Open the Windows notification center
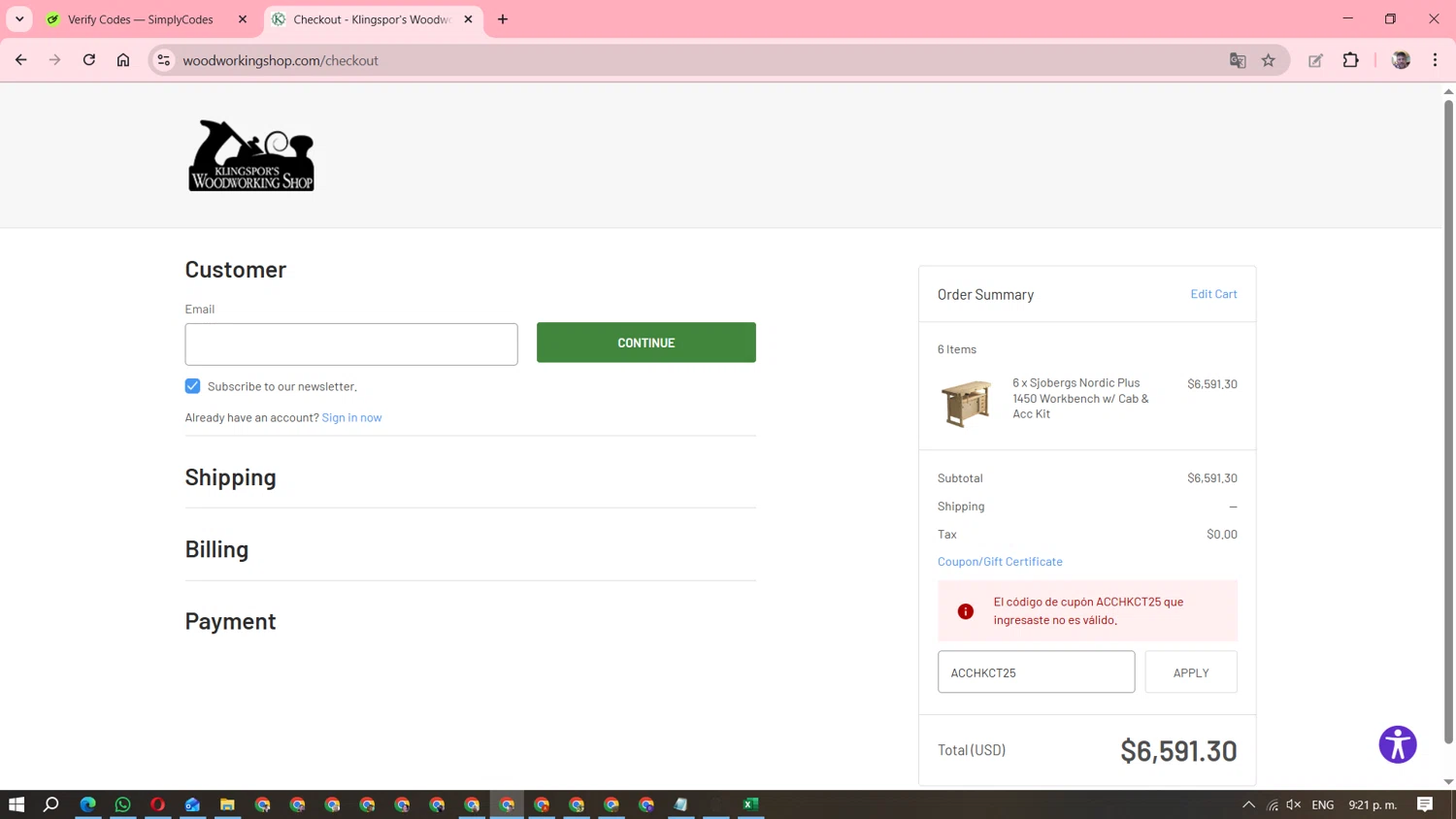 1425,804
